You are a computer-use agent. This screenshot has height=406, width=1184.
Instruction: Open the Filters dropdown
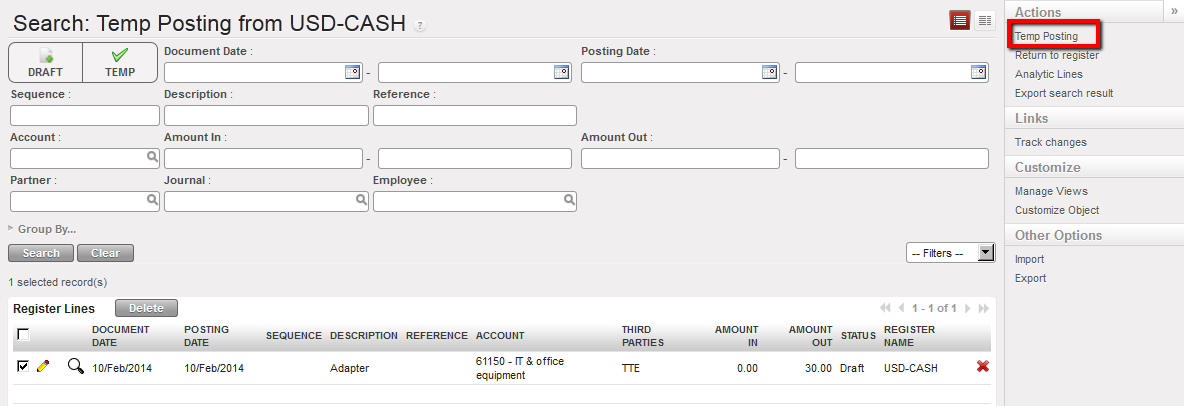tap(950, 253)
